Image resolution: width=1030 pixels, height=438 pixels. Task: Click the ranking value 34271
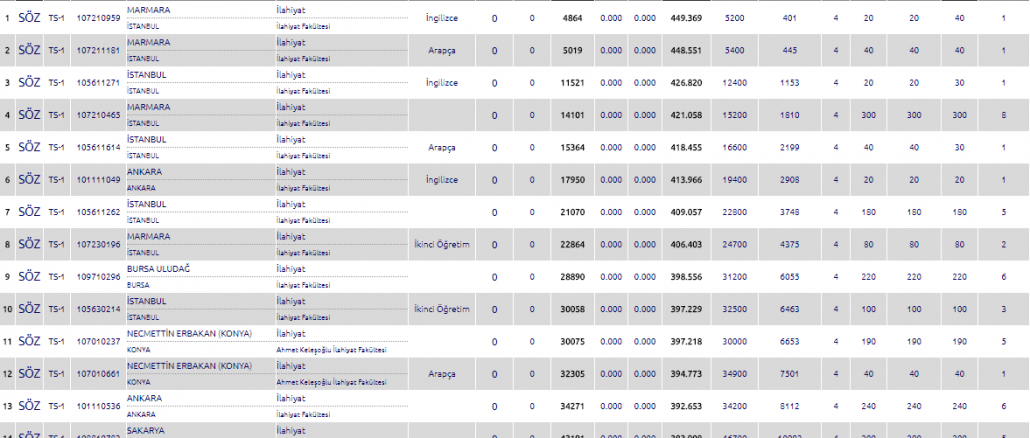(572, 406)
